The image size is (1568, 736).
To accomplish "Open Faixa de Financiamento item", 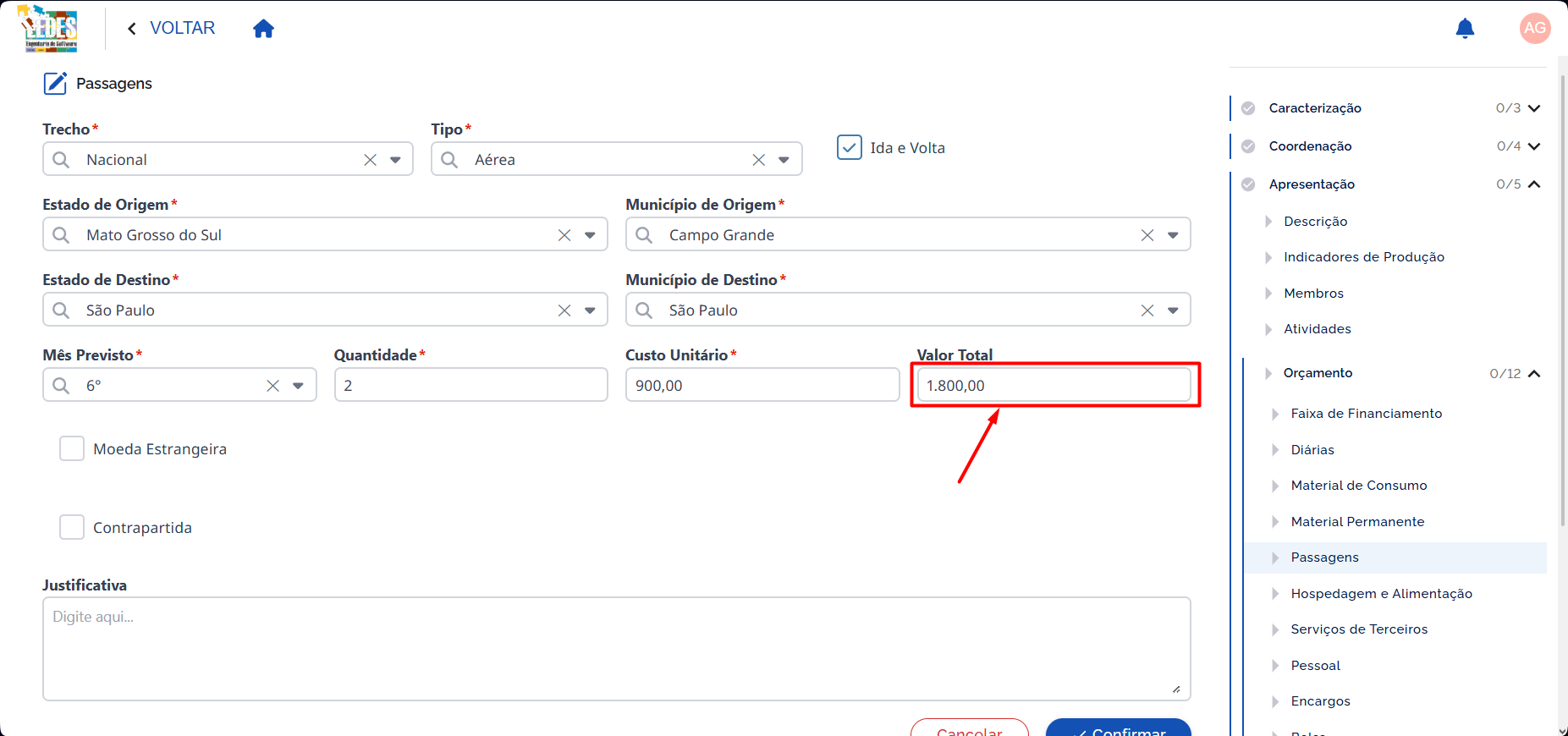I will coord(1366,414).
